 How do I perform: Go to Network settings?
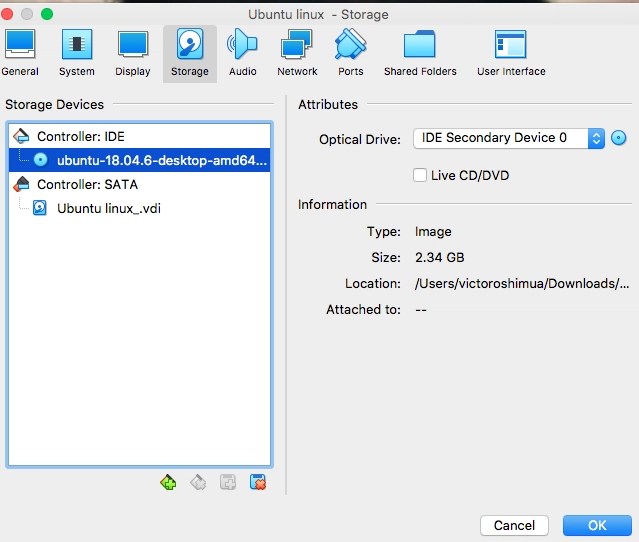tap(297, 52)
